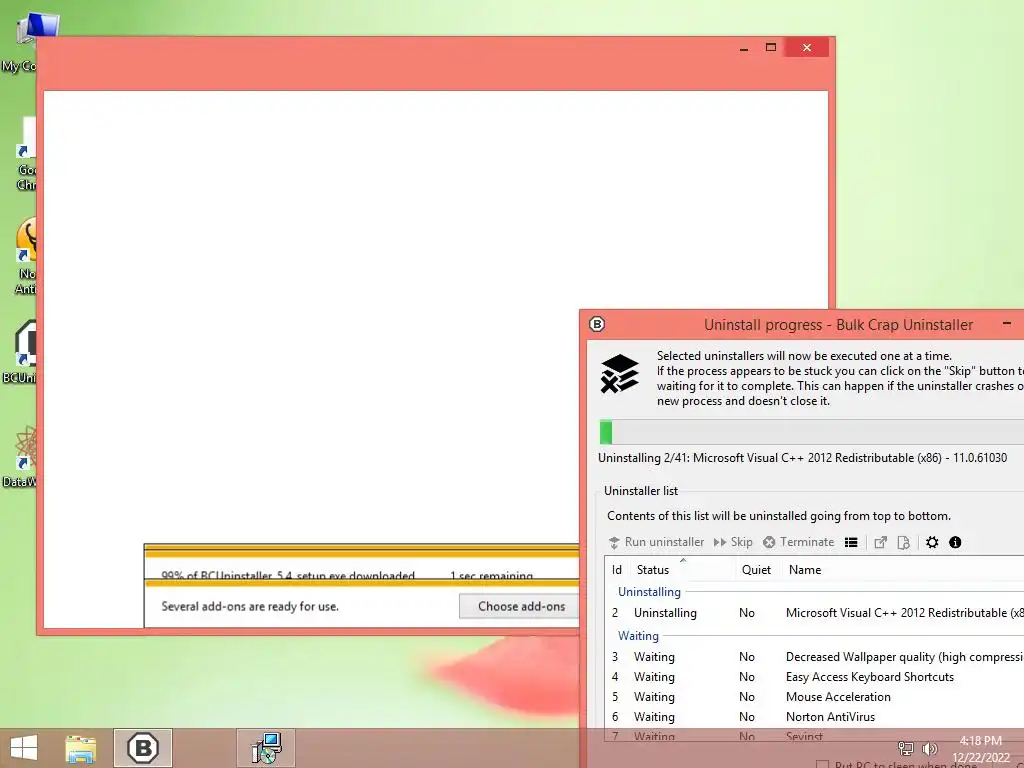Open settings gear in uninstall toolbar
Screen dimensions: 1024x768
pyautogui.click(x=932, y=542)
